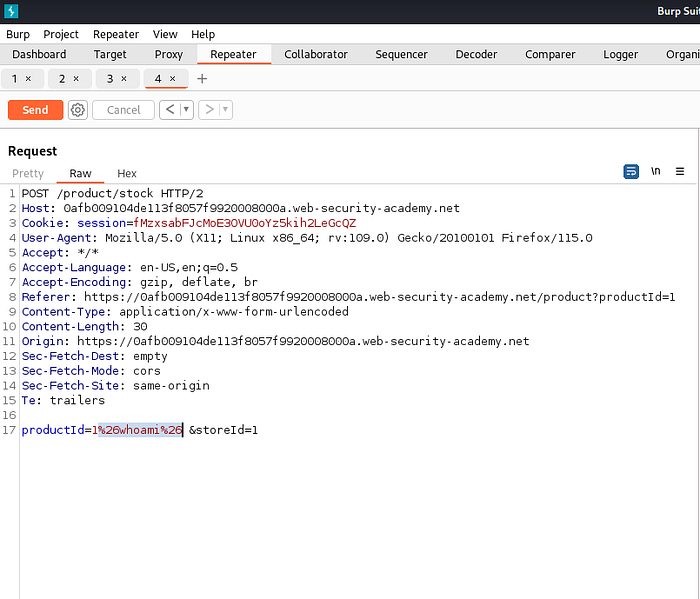Image resolution: width=700 pixels, height=599 pixels.
Task: Click the Content-Length value 30
Action: tap(140, 326)
